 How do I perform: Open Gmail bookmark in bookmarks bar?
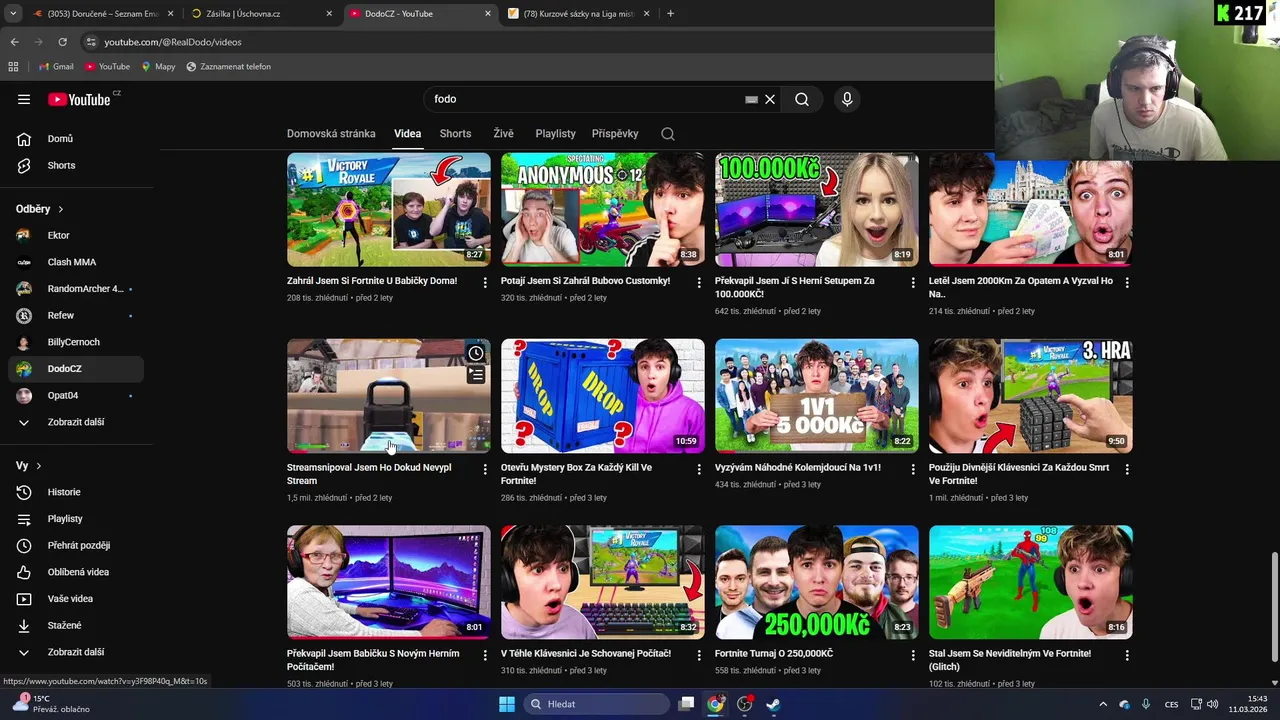(56, 67)
